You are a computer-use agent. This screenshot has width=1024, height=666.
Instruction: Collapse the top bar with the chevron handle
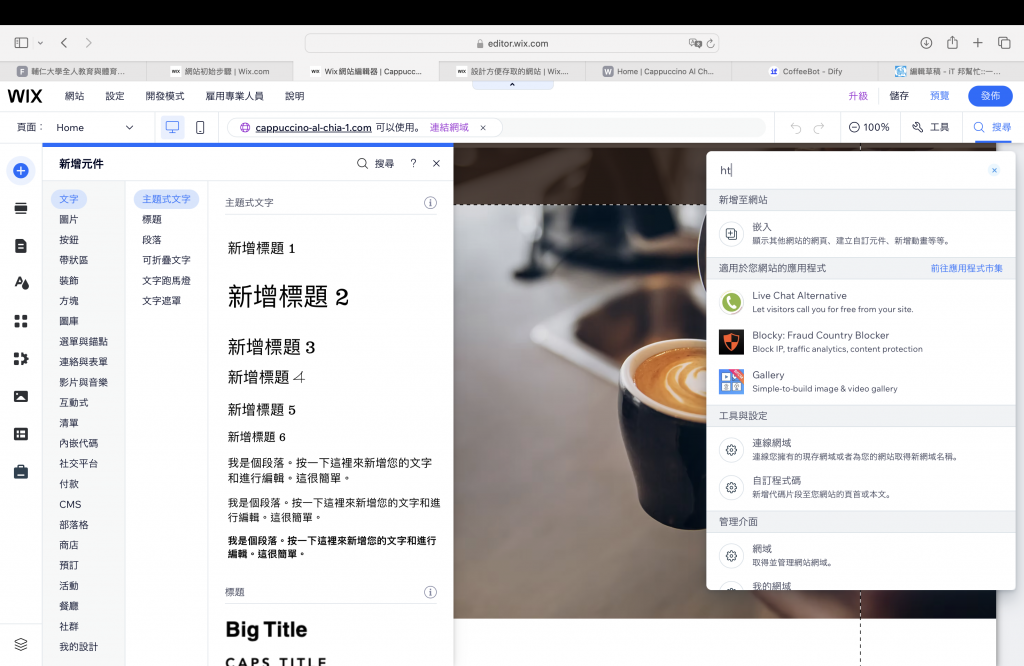pyautogui.click(x=513, y=85)
